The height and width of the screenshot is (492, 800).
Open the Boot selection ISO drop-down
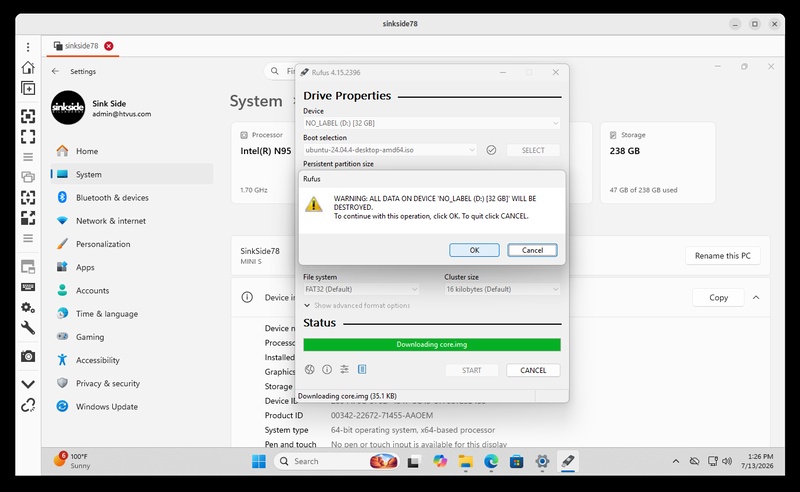pos(390,150)
